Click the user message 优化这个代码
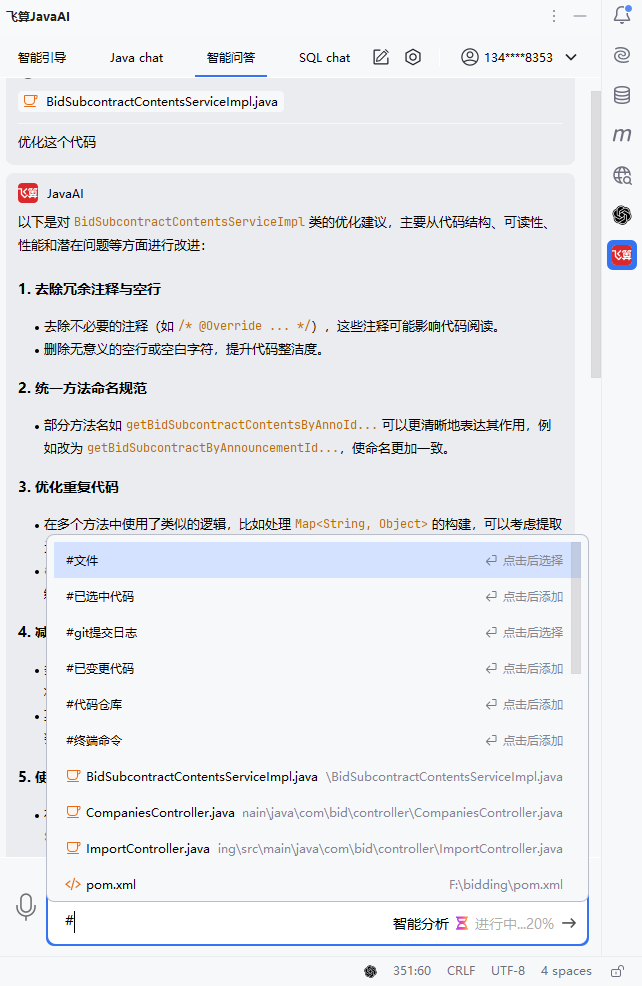This screenshot has height=986, width=642. coord(57,142)
